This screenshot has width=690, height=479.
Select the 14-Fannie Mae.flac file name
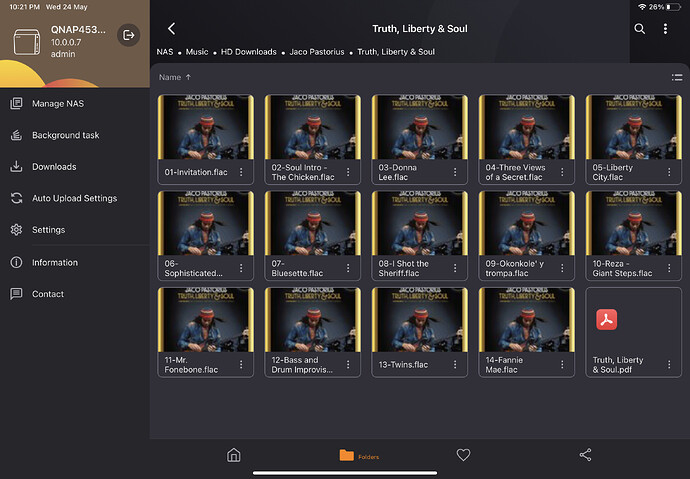coord(504,365)
